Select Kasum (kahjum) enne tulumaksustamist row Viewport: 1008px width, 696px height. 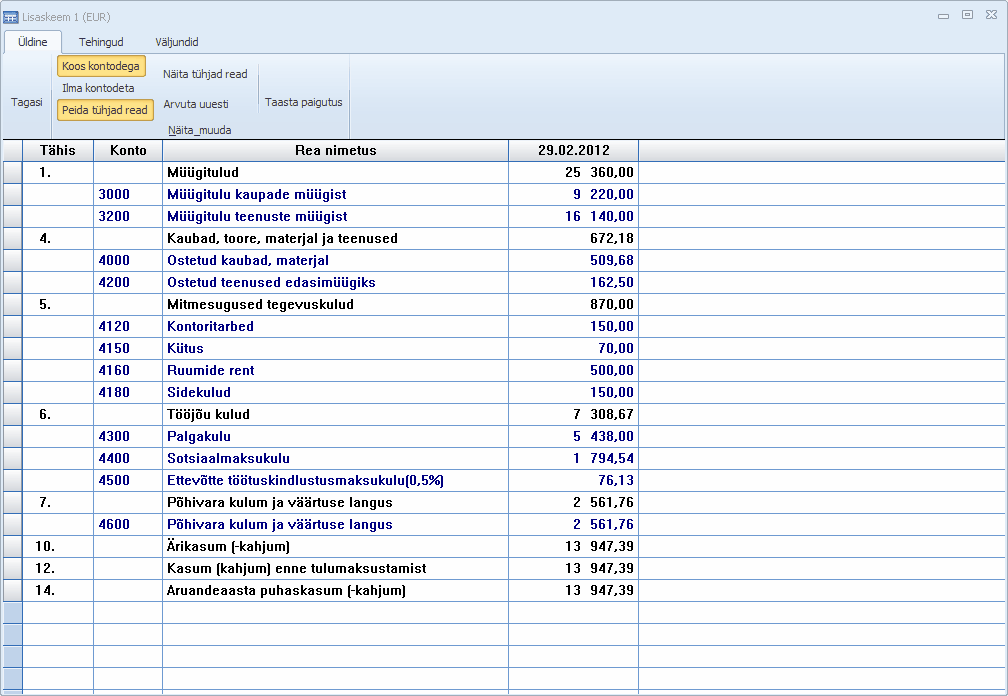click(336, 568)
